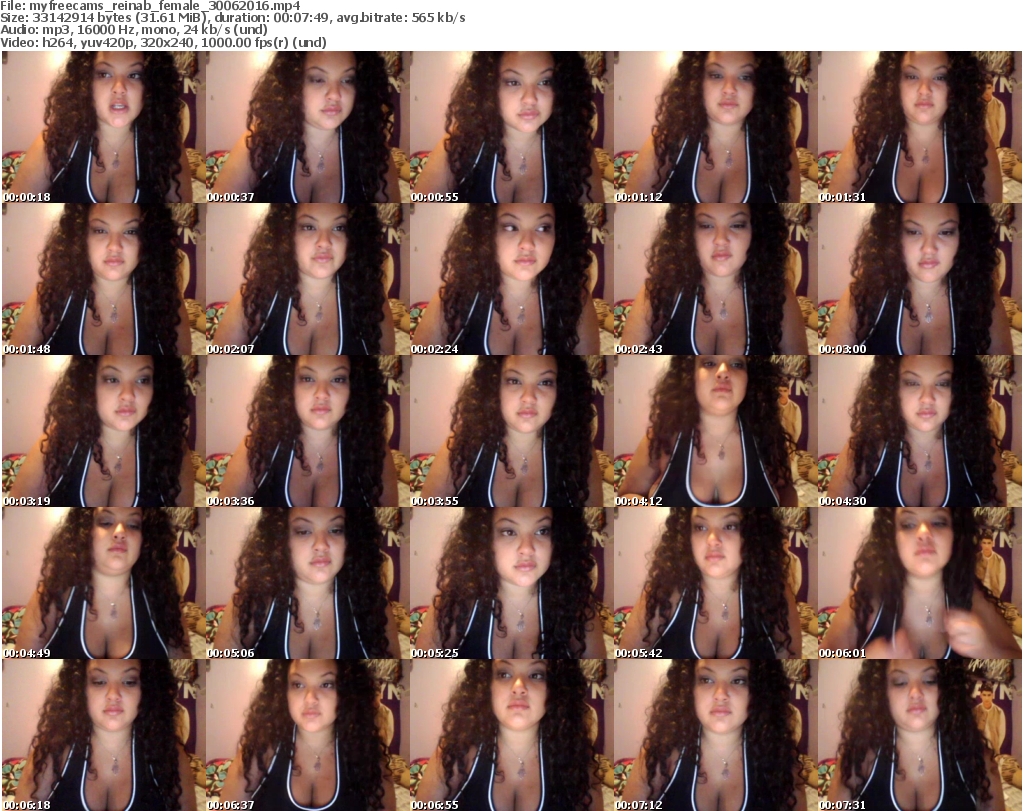Click the thumbnail marked 00:06:01
The image size is (1024, 811).
tap(919, 583)
